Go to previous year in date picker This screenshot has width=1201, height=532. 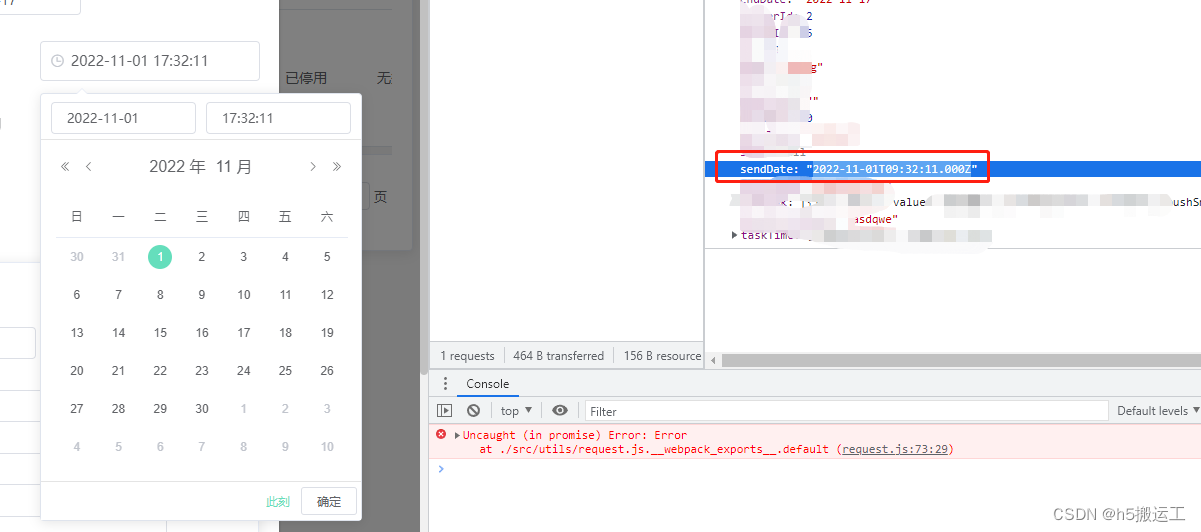(65, 167)
